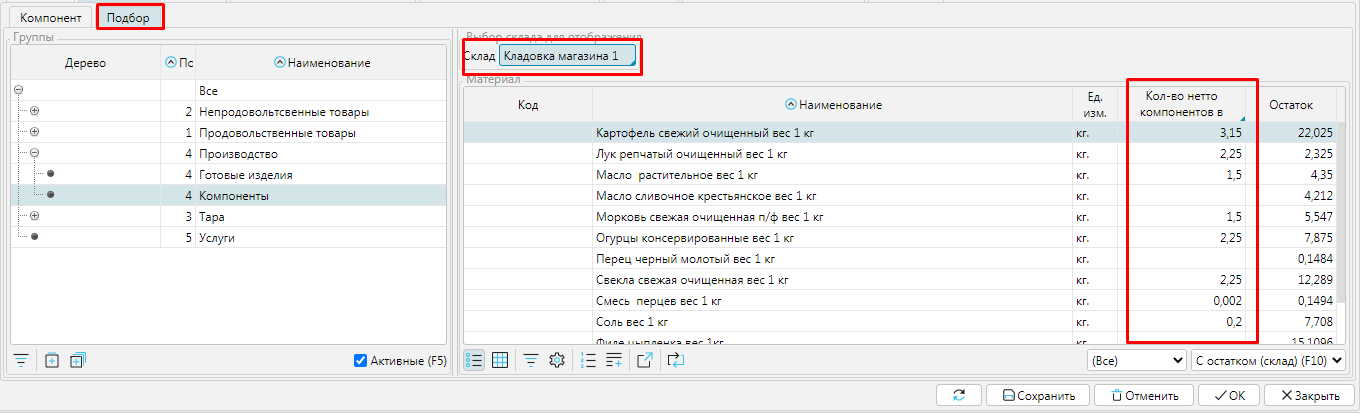Viewport: 1360px width, 414px height.
Task: Open the materials table settings gear
Action: click(558, 360)
